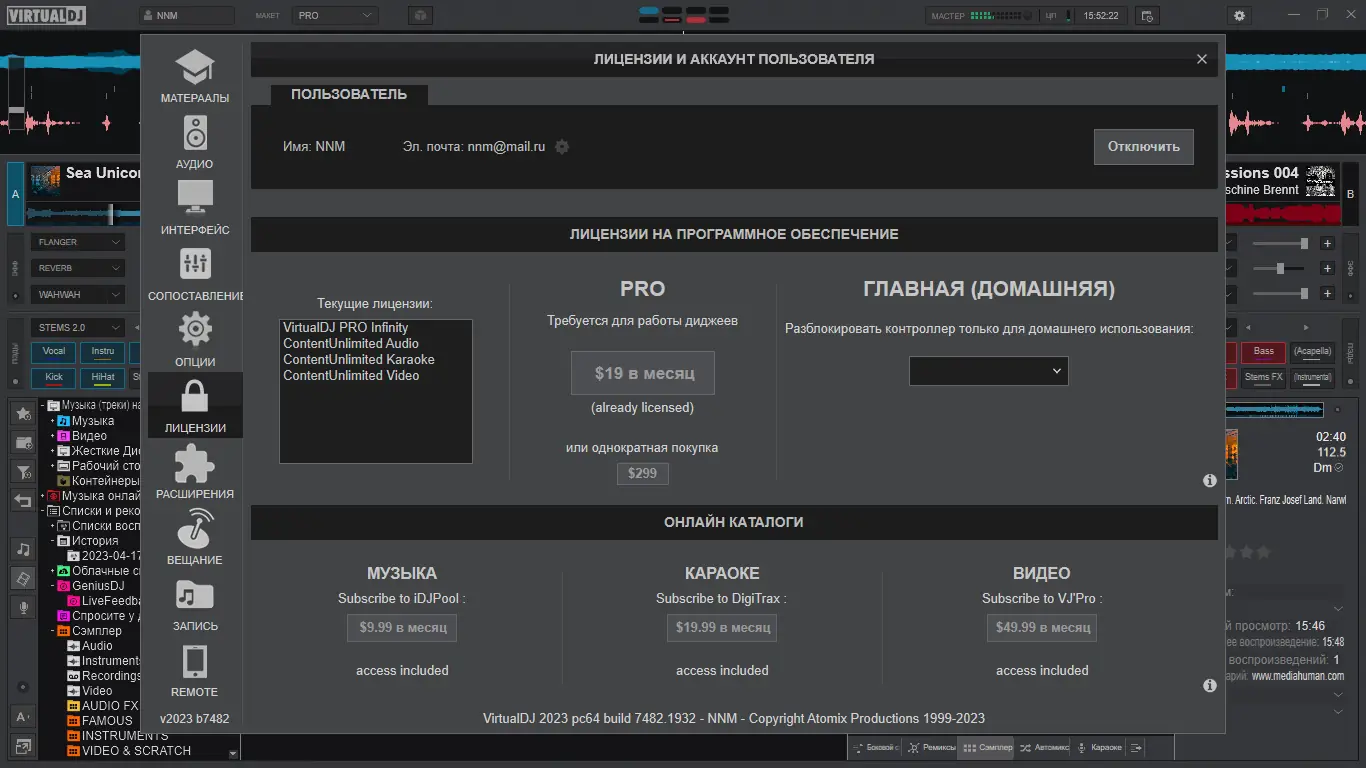Open the home controller unlock dropdown

[988, 371]
